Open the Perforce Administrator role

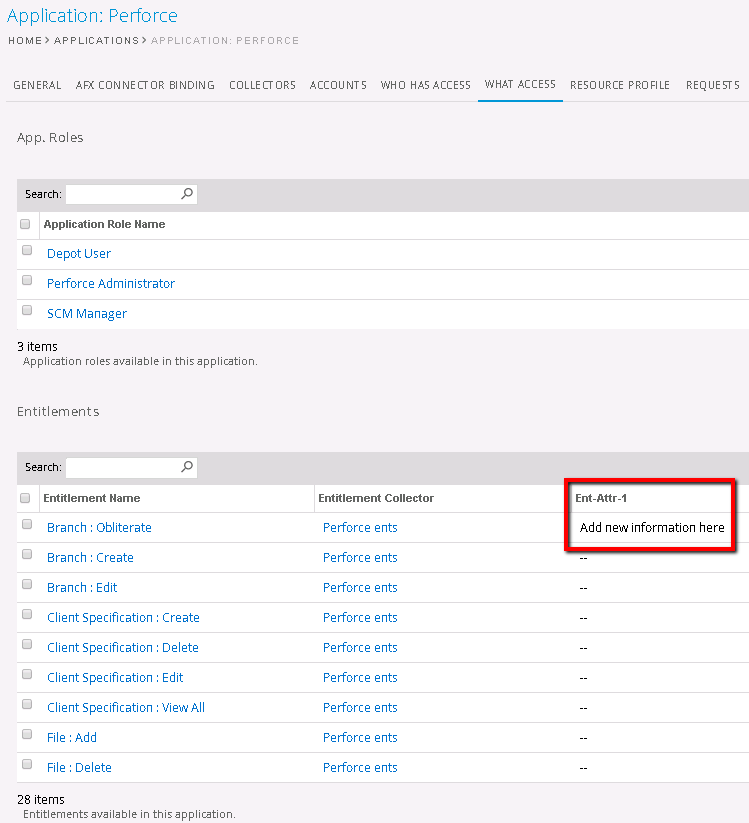click(x=110, y=283)
